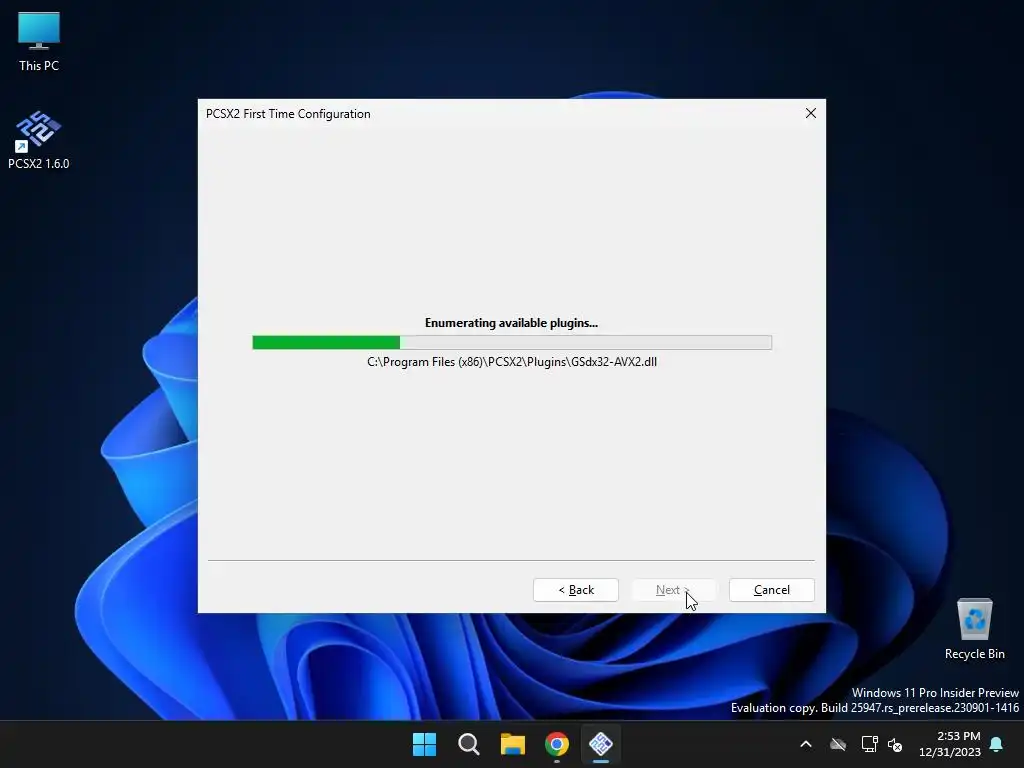Click the 'Enumerating available plugins...' label
The image size is (1024, 768).
[x=511, y=323]
